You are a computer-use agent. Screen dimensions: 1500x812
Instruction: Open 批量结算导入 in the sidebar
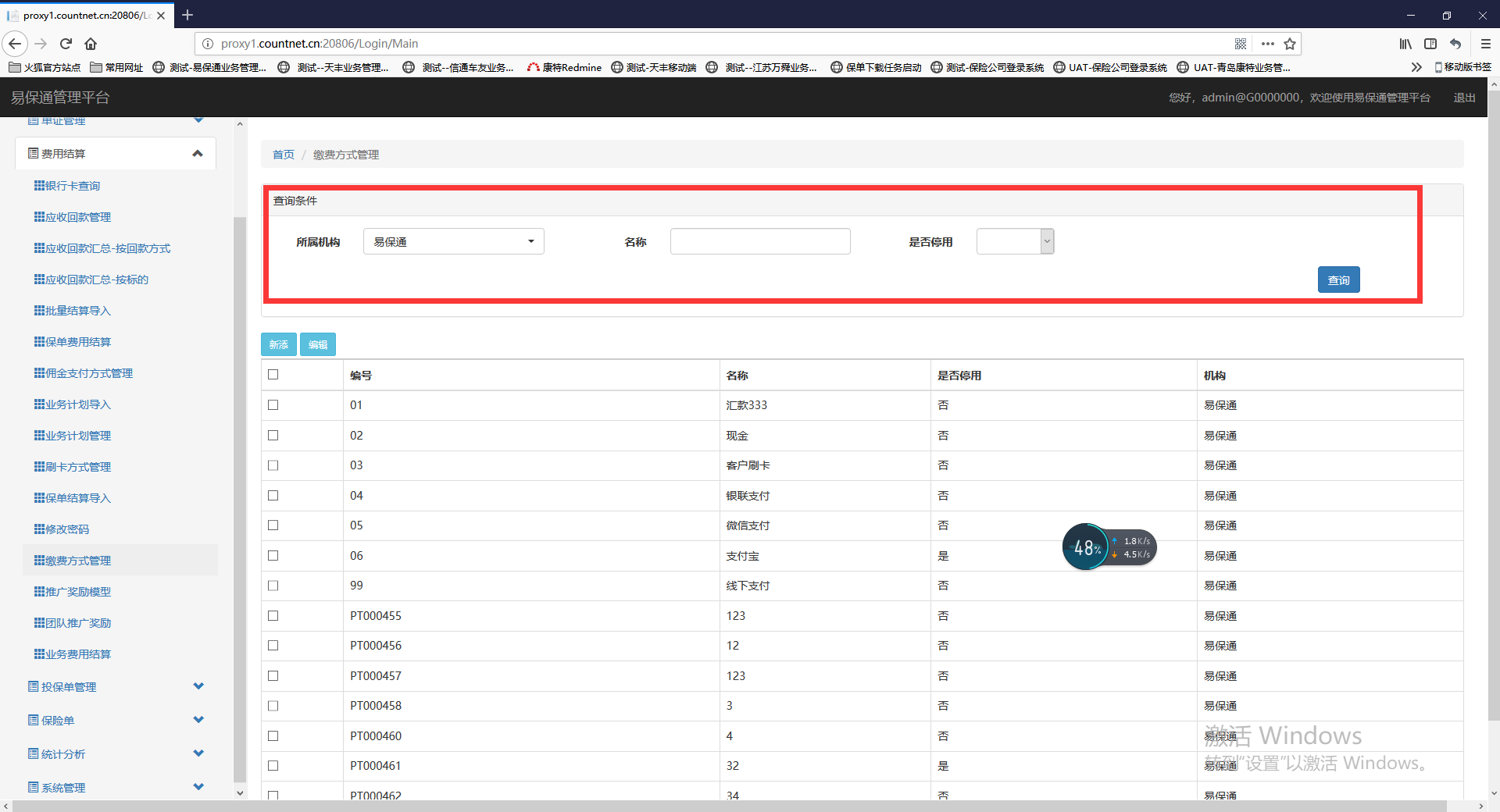pyautogui.click(x=73, y=311)
